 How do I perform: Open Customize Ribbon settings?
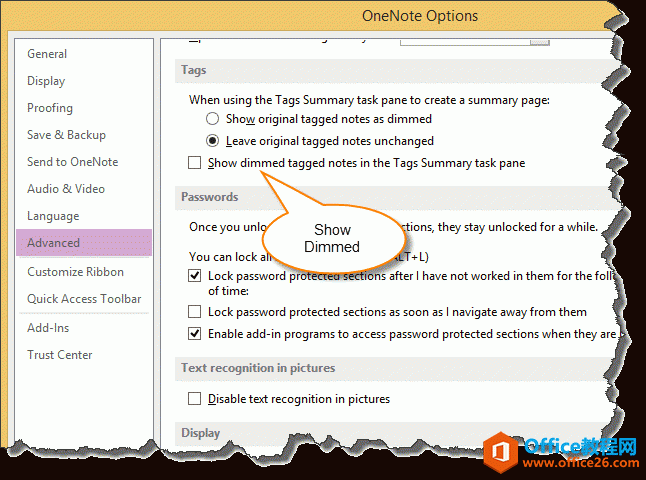(75, 272)
